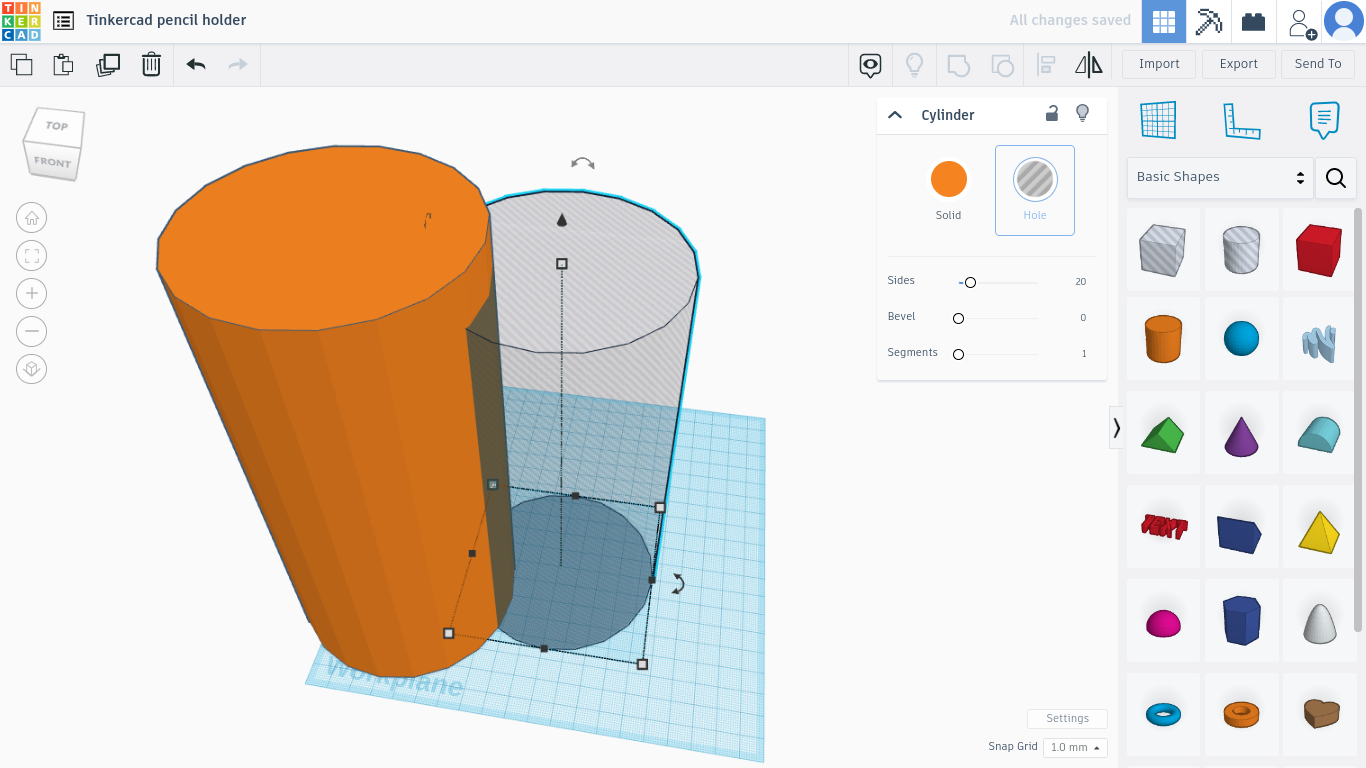Search for shapes
Screen dimensions: 1366x768
coord(1336,177)
